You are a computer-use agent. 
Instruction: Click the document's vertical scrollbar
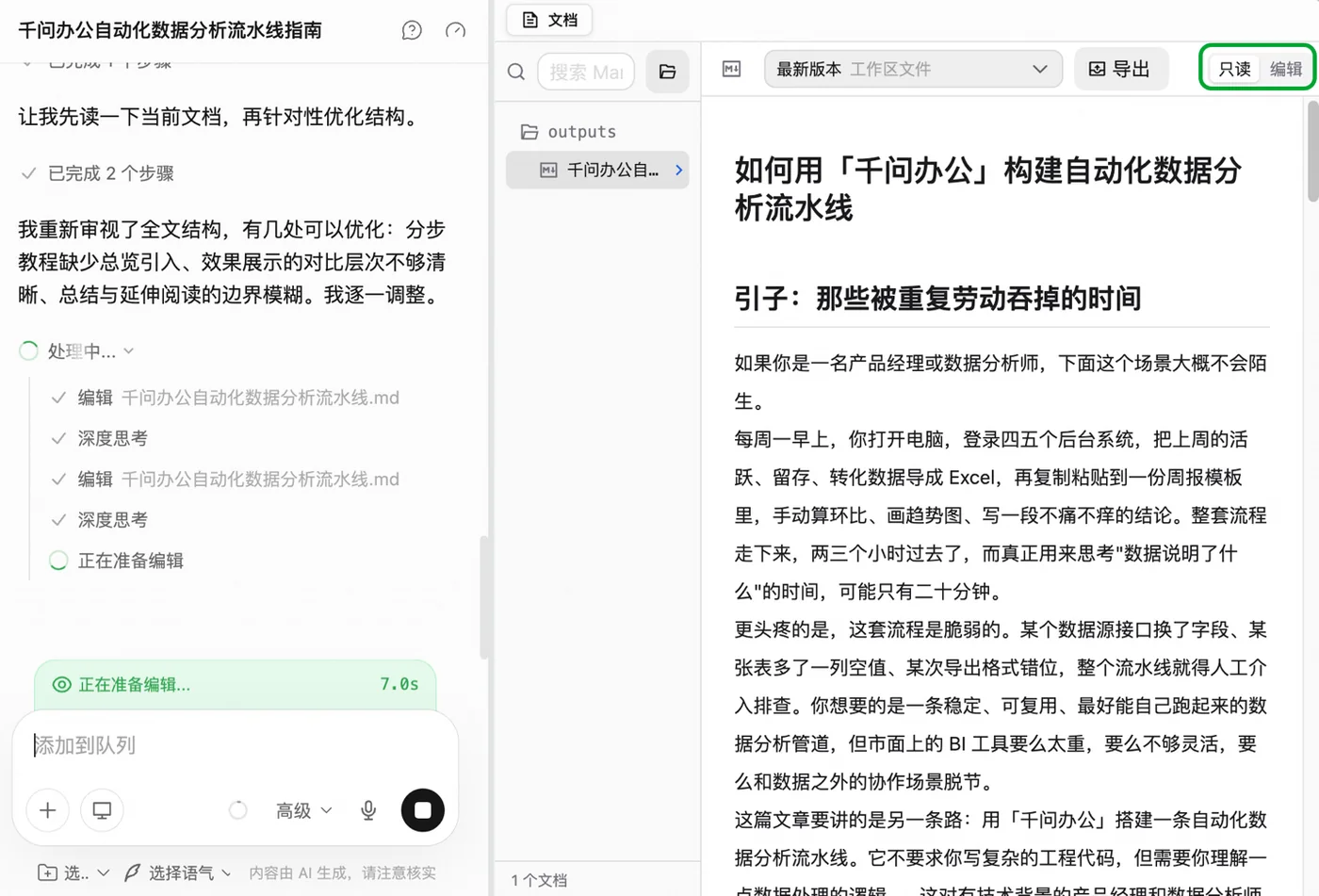click(x=1312, y=151)
